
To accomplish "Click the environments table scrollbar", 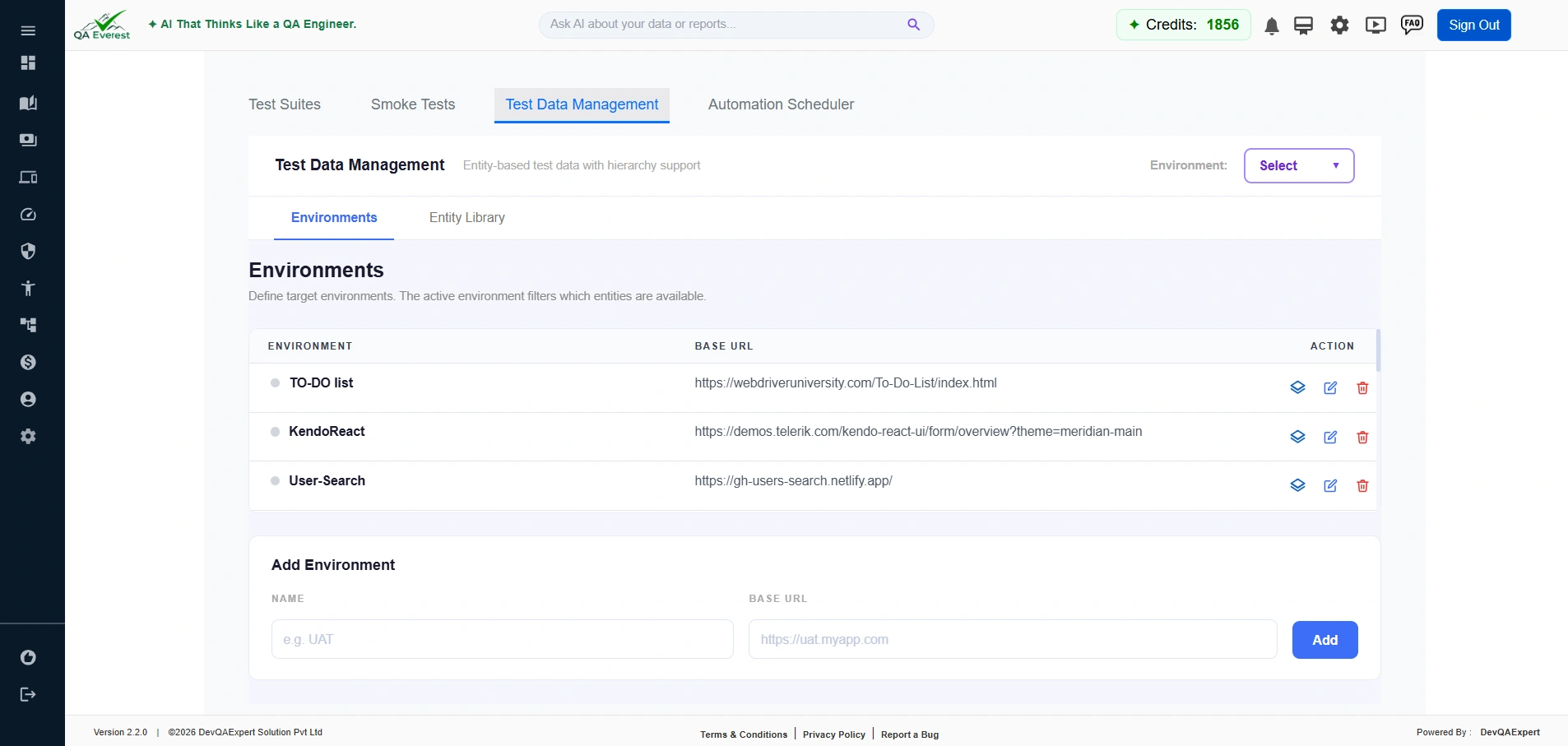I will (x=1378, y=350).
